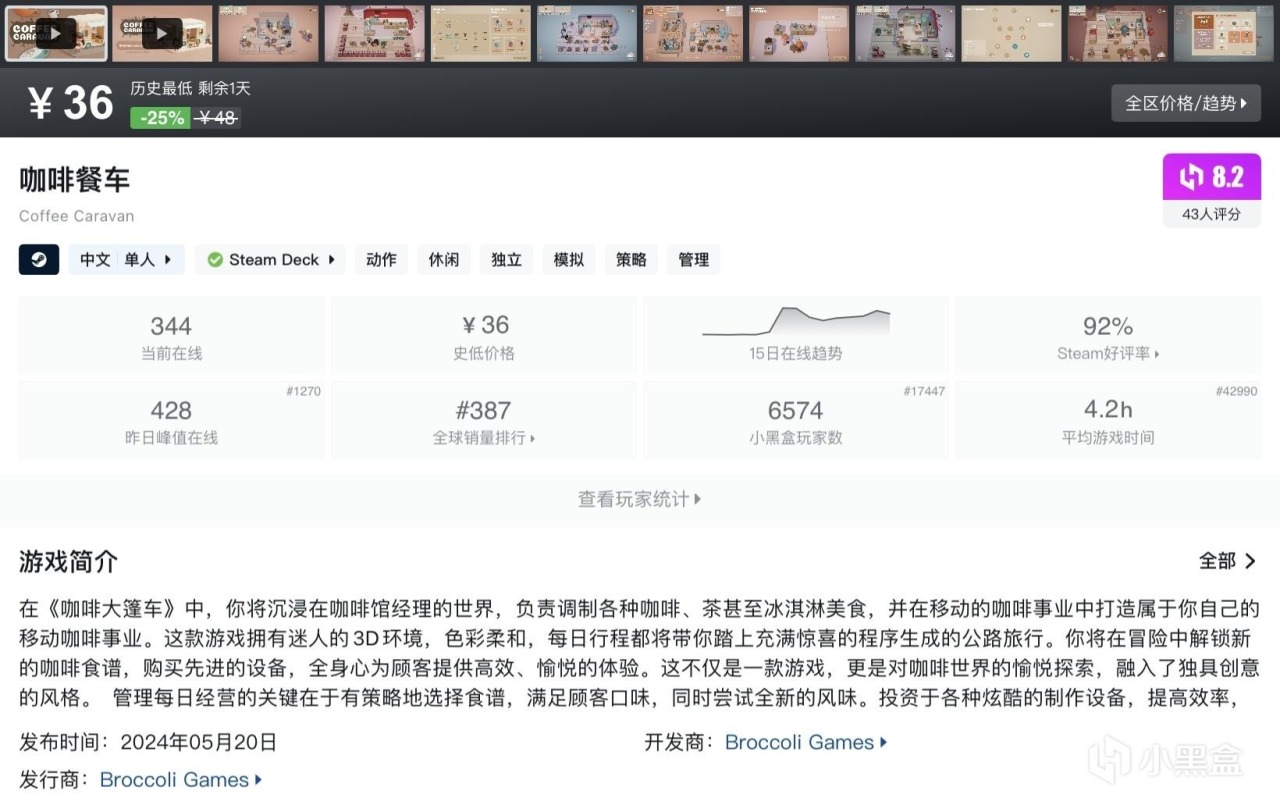Click the 4.2h 平均游戏时间 stat
The image size is (1280, 805).
click(1108, 420)
